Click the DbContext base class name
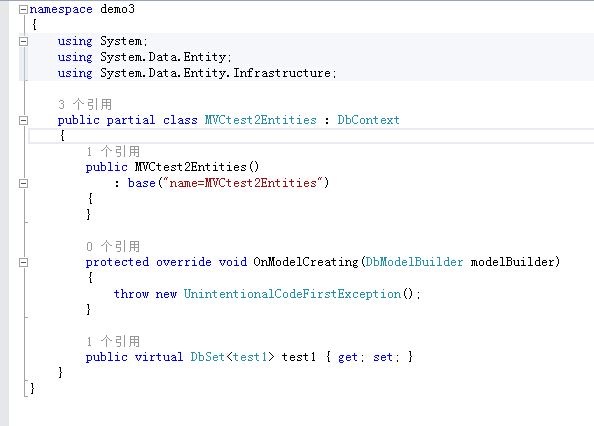Viewport: 594px width, 426px height. tap(368, 120)
